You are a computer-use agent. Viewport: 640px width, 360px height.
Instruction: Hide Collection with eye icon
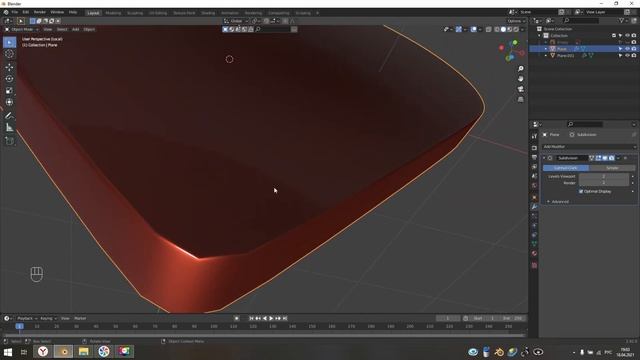pyautogui.click(x=627, y=36)
